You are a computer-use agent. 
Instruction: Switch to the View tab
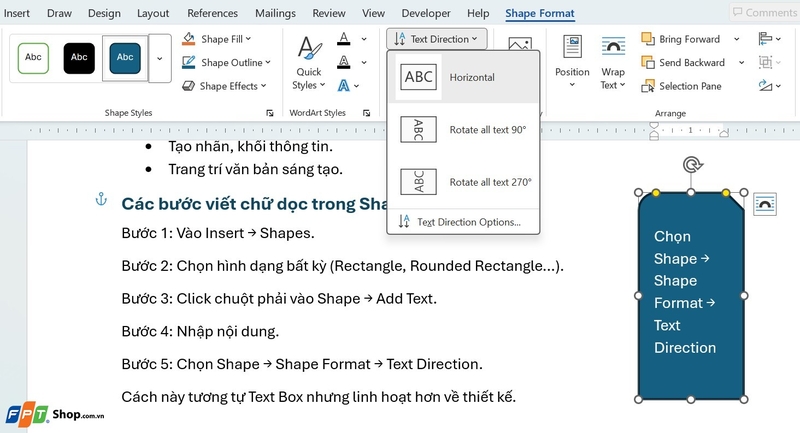tap(373, 13)
